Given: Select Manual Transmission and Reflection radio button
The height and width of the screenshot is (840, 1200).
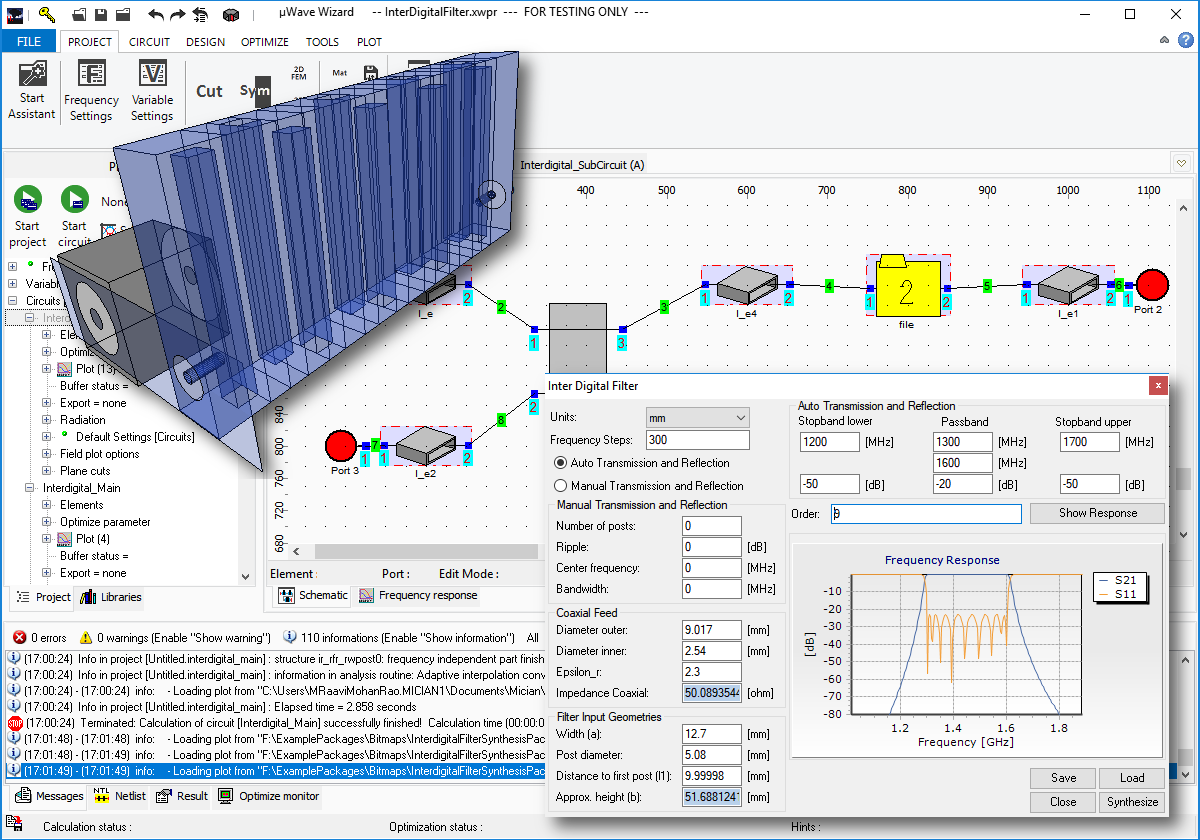Looking at the screenshot, I should pyautogui.click(x=560, y=485).
